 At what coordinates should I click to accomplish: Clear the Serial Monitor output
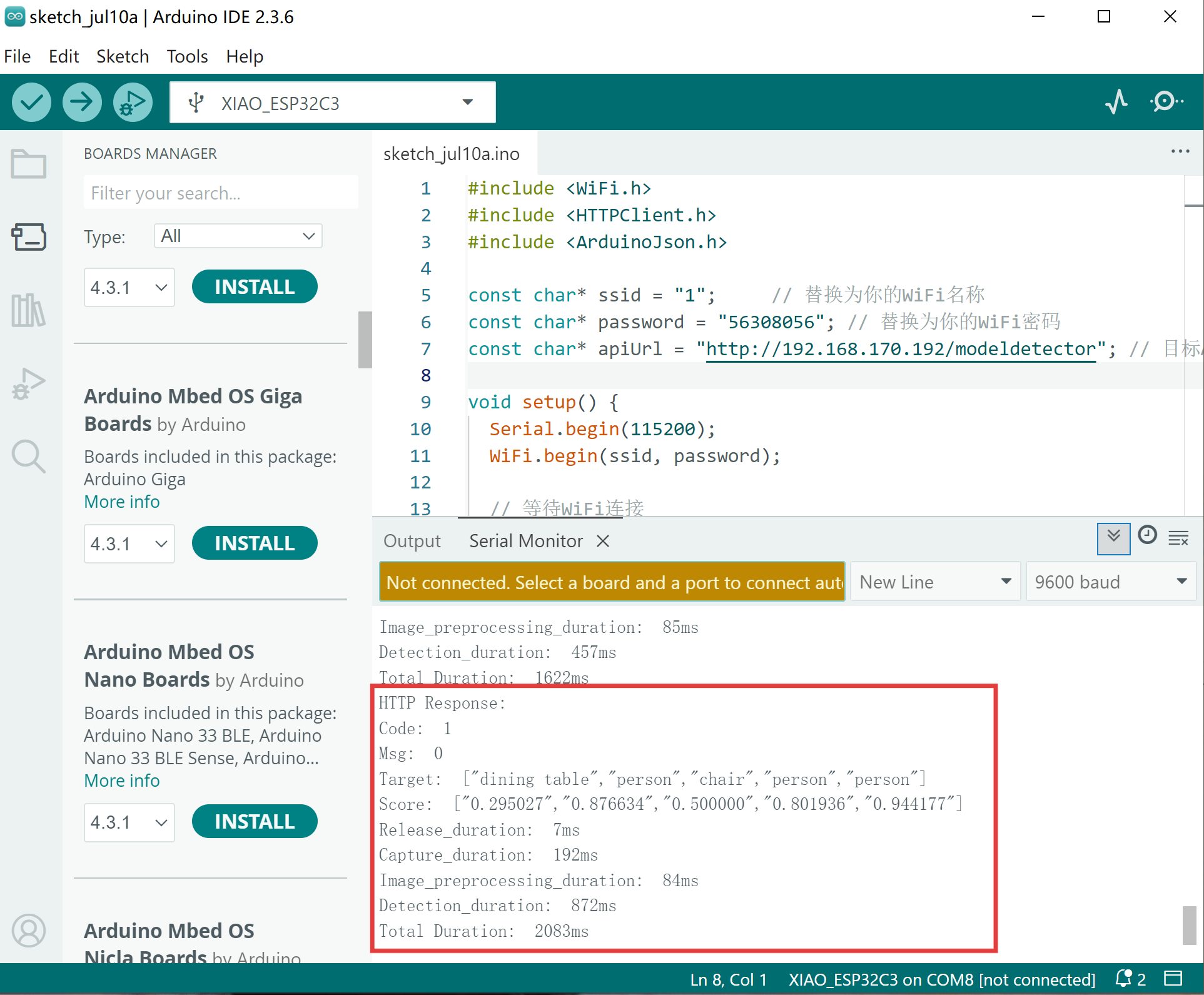[1178, 538]
